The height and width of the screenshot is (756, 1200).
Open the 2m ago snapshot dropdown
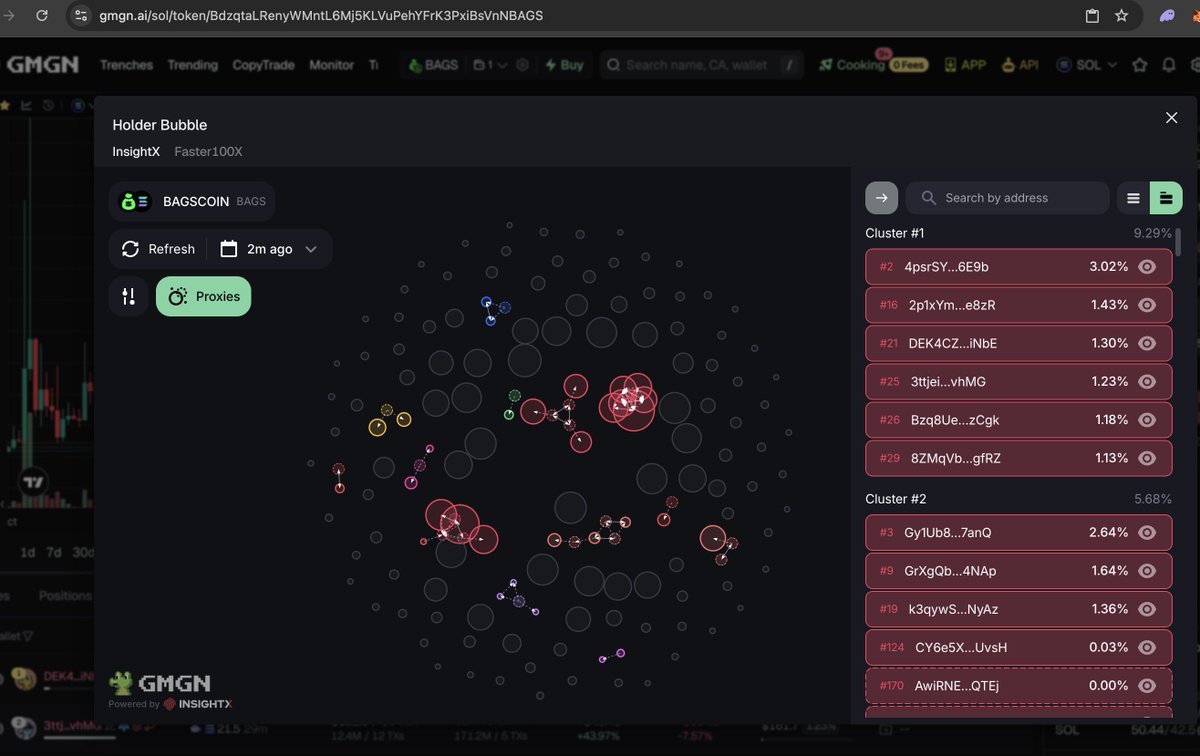269,249
